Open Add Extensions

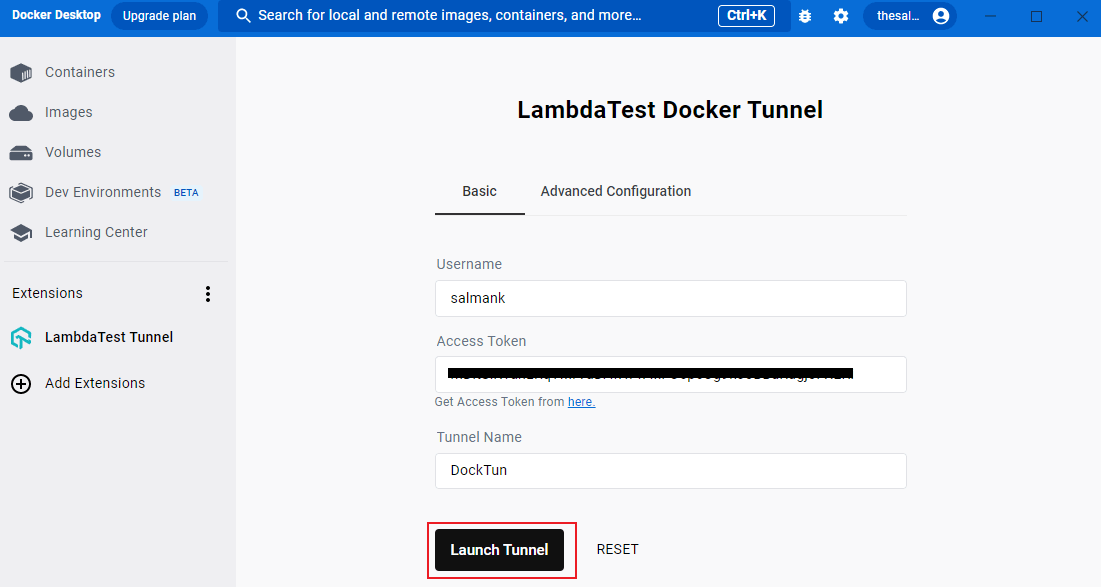tap(95, 383)
